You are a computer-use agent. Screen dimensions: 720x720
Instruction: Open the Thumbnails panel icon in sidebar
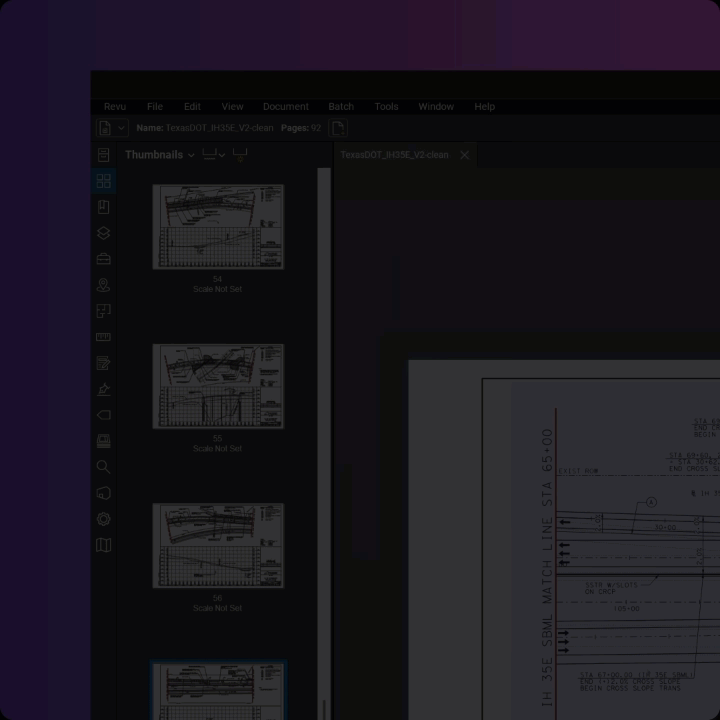click(x=104, y=181)
